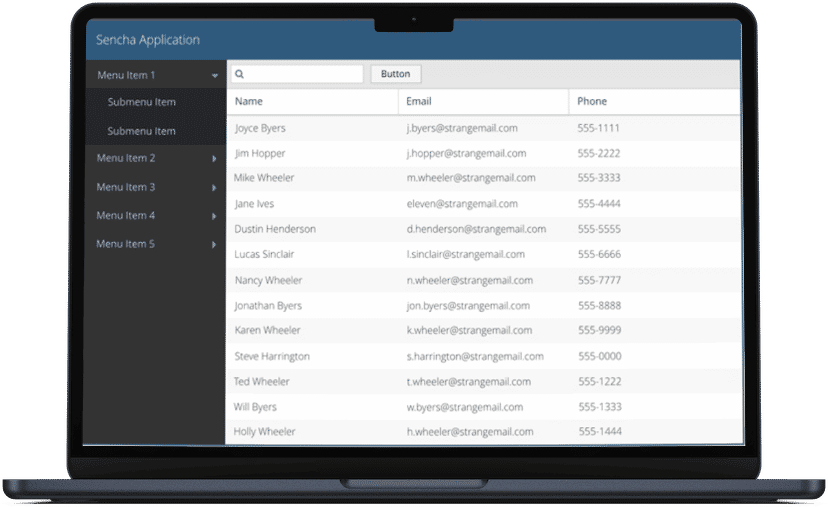Screen dimensions: 828x507
Task: Open Menu Item 3
Action: pos(126,187)
